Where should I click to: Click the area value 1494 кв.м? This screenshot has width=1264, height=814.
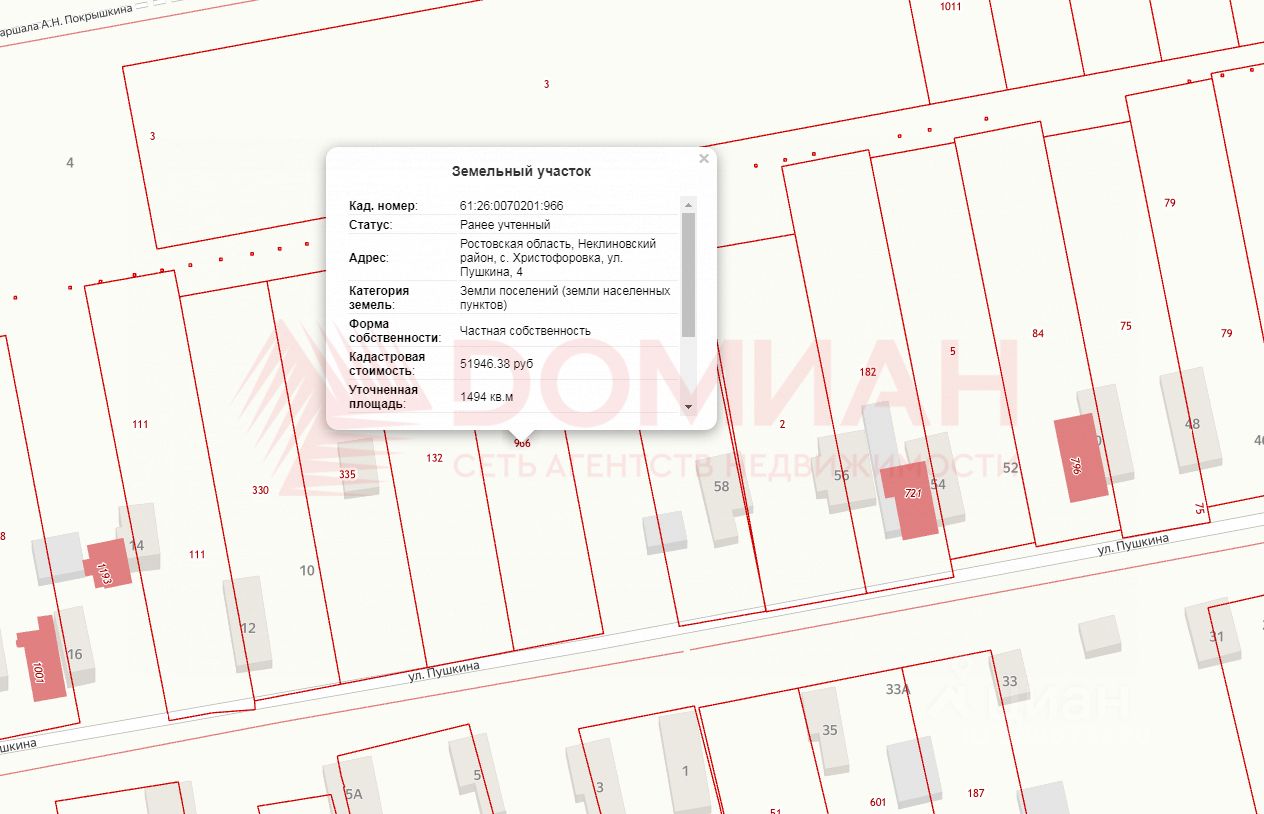(x=486, y=397)
